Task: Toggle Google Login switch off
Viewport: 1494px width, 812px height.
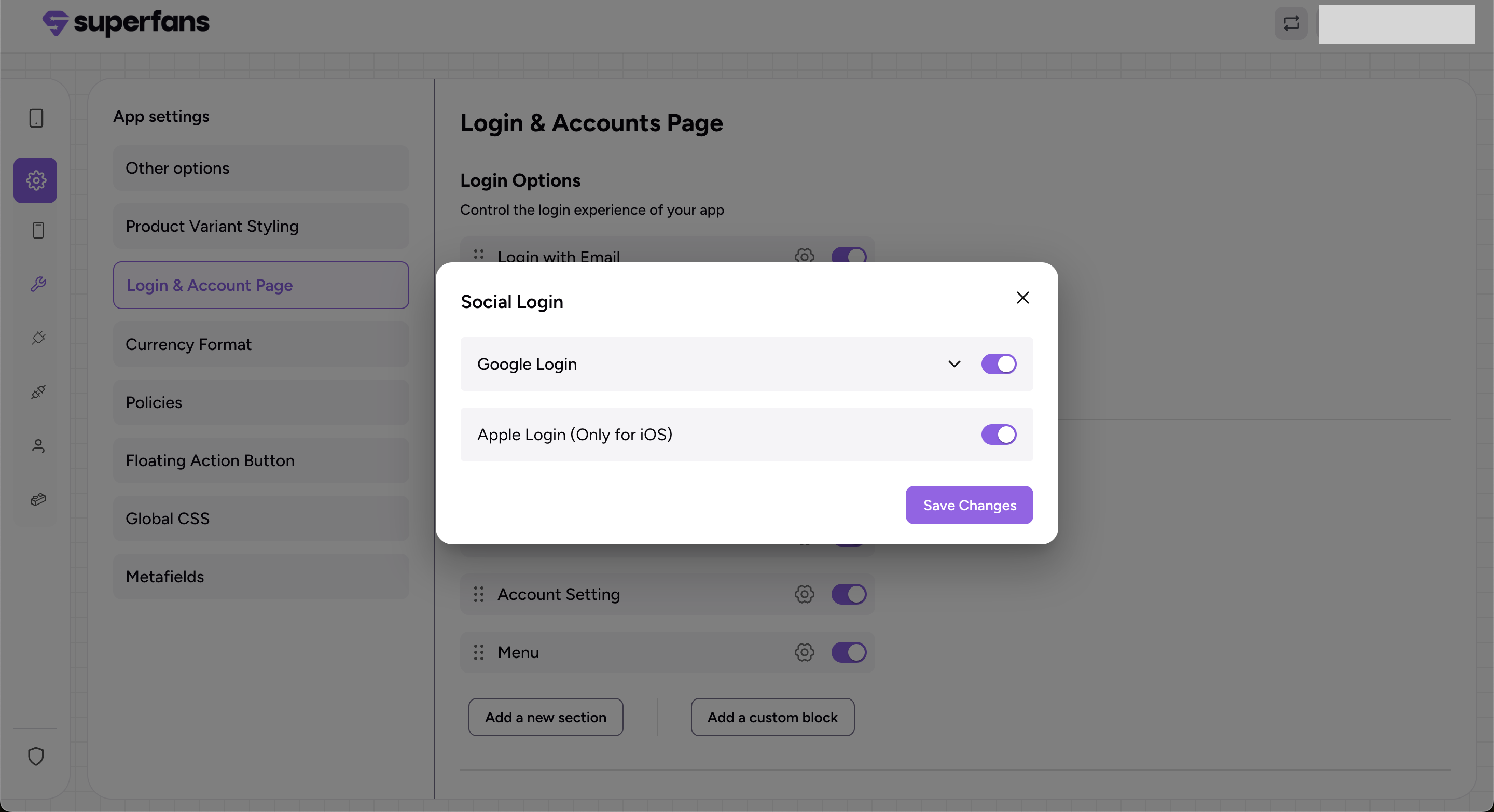Action: (x=998, y=364)
